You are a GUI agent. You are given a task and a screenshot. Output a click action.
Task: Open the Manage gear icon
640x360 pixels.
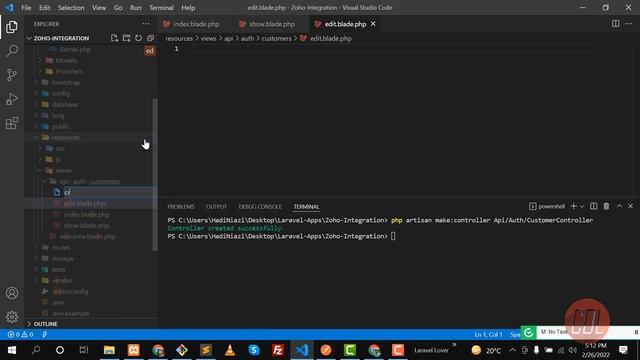[x=12, y=317]
